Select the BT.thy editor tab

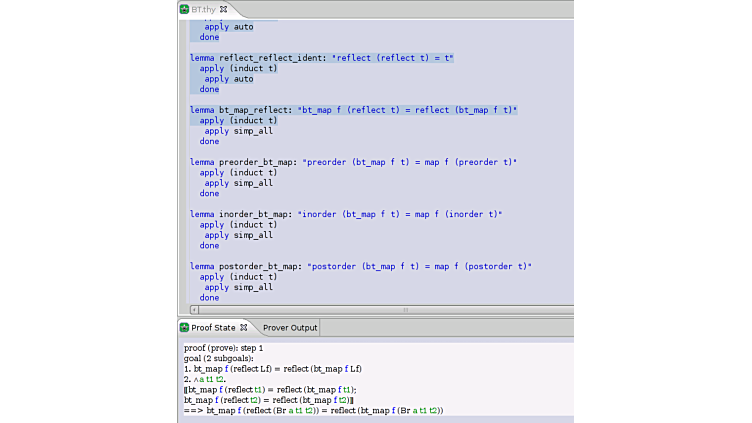(204, 9)
